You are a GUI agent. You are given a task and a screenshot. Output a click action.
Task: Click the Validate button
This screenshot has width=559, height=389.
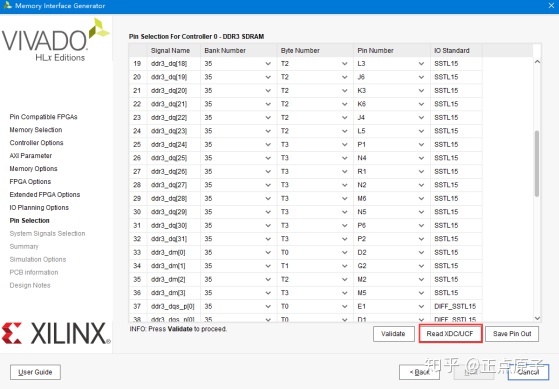pos(394,334)
